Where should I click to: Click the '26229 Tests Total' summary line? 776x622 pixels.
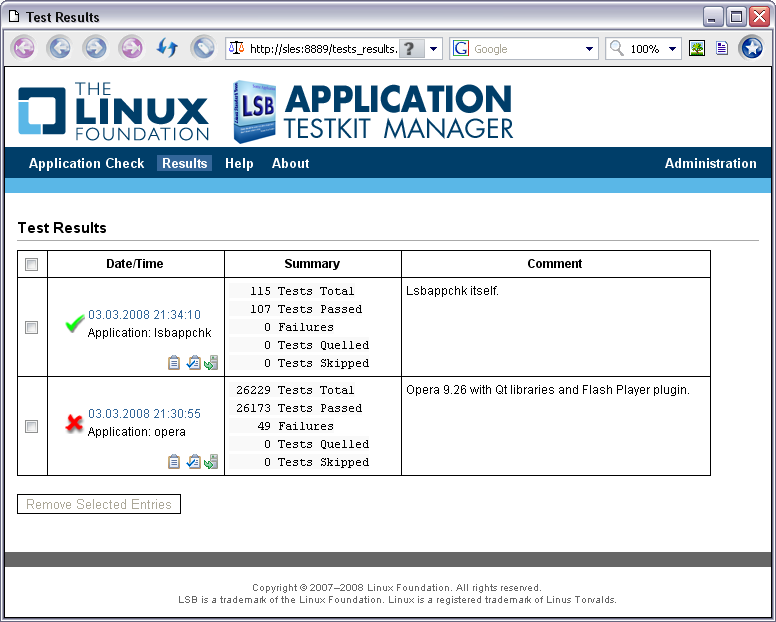coord(295,390)
